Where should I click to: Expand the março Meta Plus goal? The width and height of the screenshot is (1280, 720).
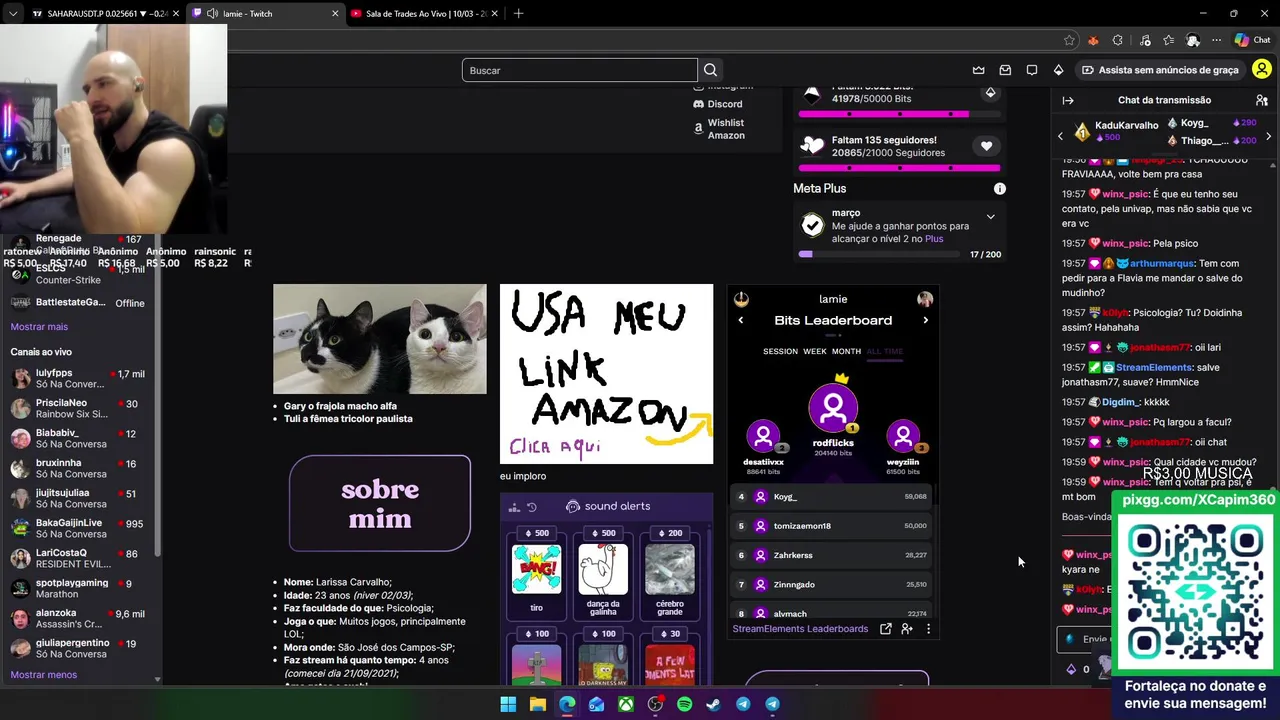[x=990, y=216]
